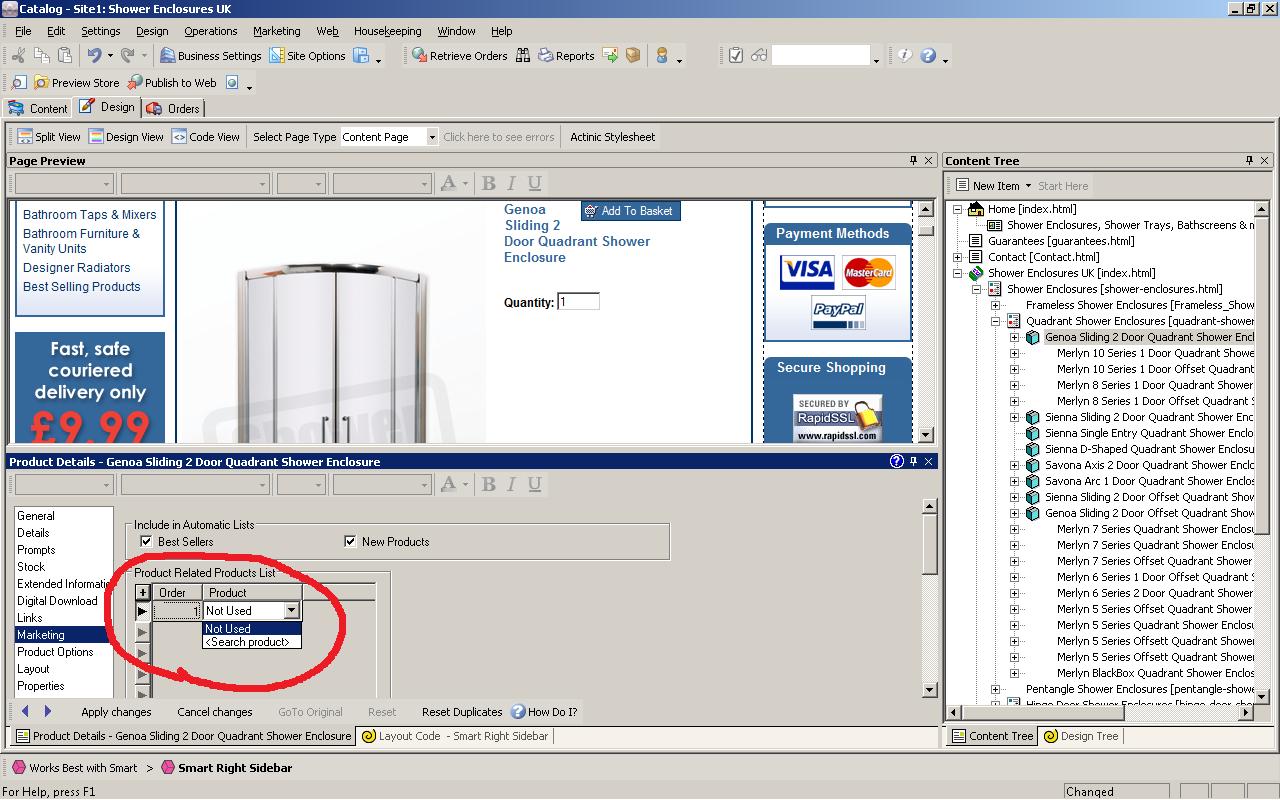The width and height of the screenshot is (1280, 800).
Task: Click into the Quantity input field
Action: coord(578,302)
